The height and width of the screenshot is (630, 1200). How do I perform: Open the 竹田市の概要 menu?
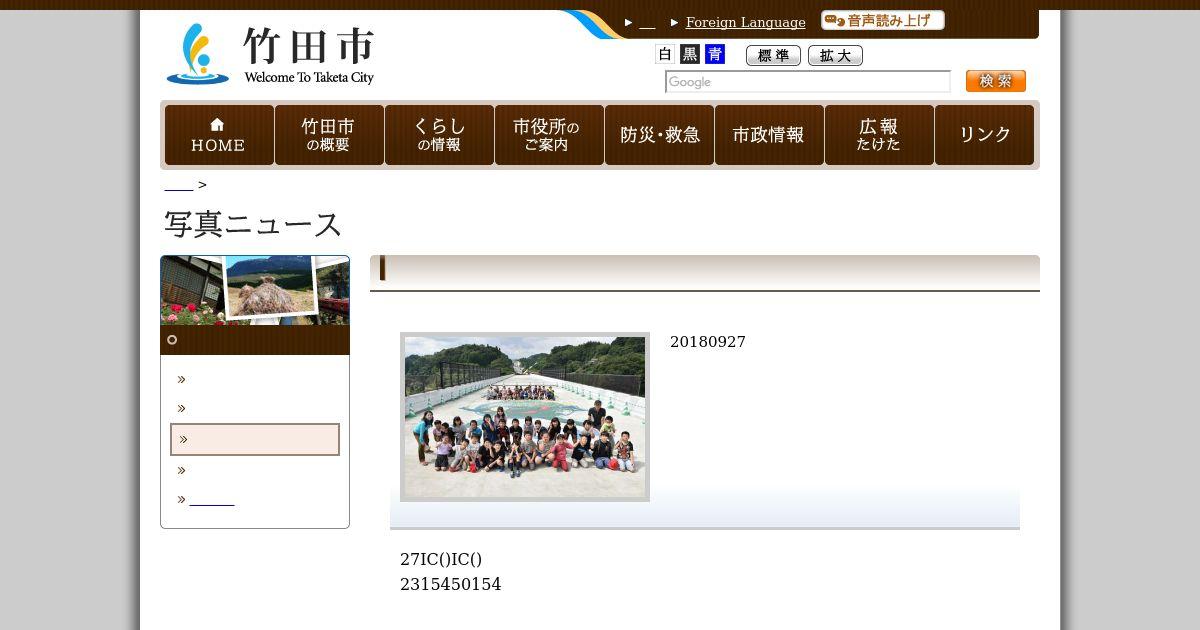(329, 135)
